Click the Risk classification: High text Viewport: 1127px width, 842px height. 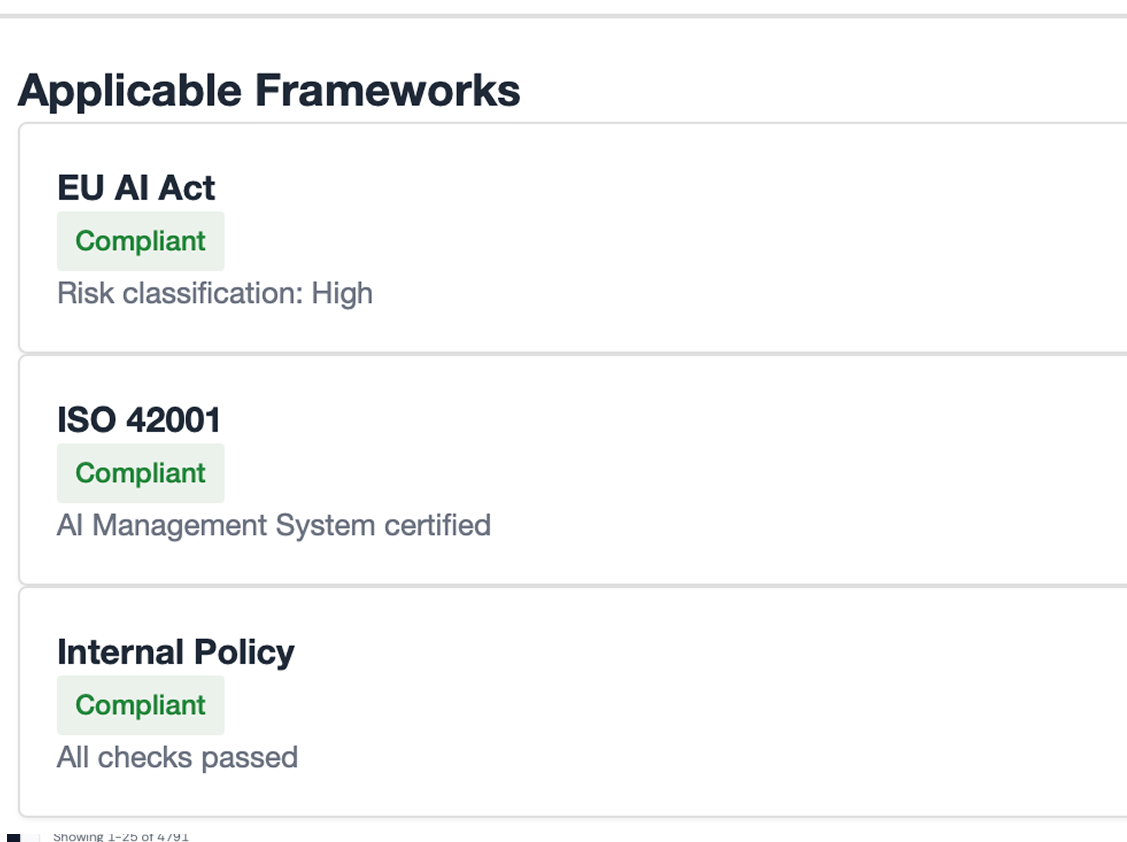(x=215, y=293)
